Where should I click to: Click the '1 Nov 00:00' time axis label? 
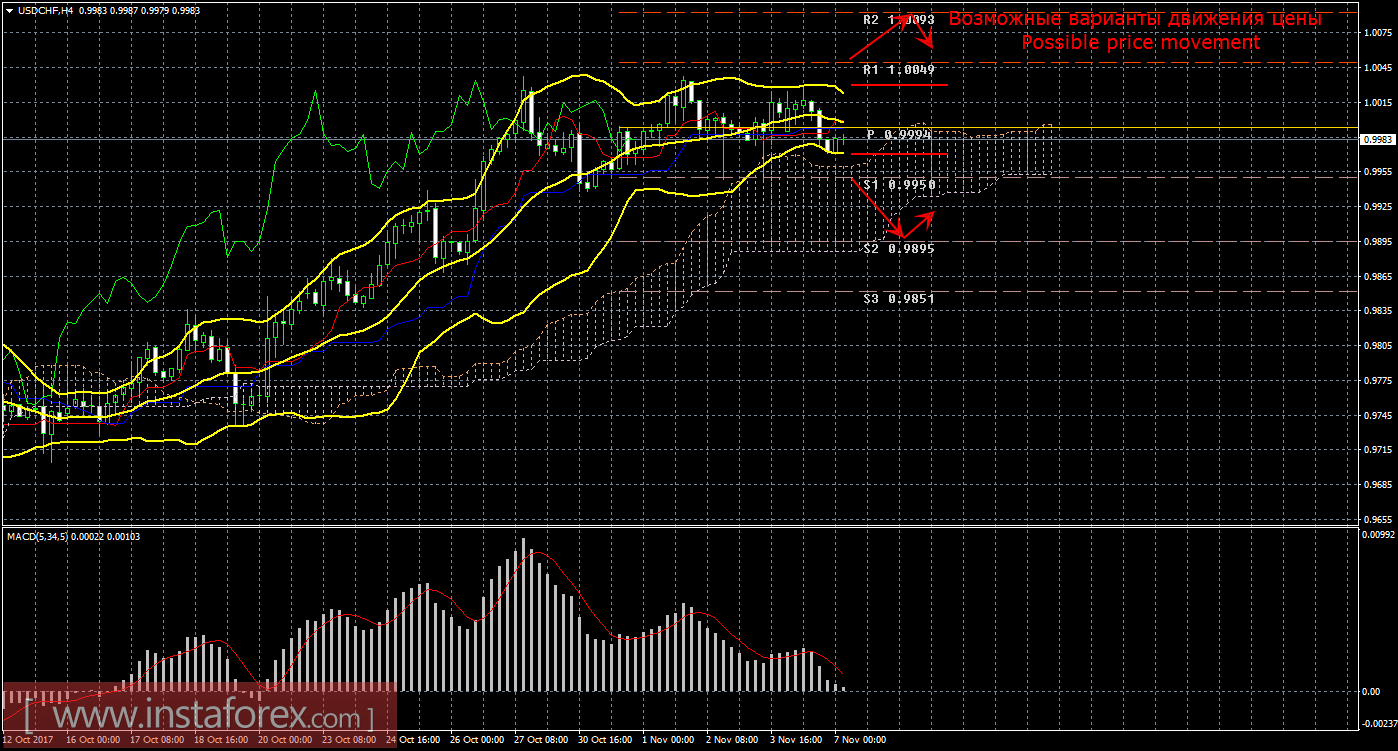(670, 741)
